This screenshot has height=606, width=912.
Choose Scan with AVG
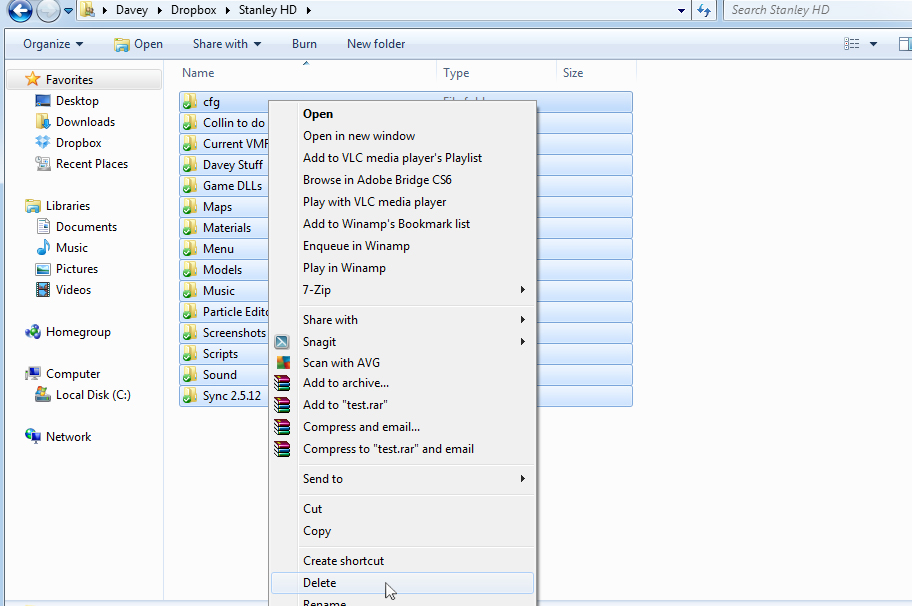(x=402, y=363)
